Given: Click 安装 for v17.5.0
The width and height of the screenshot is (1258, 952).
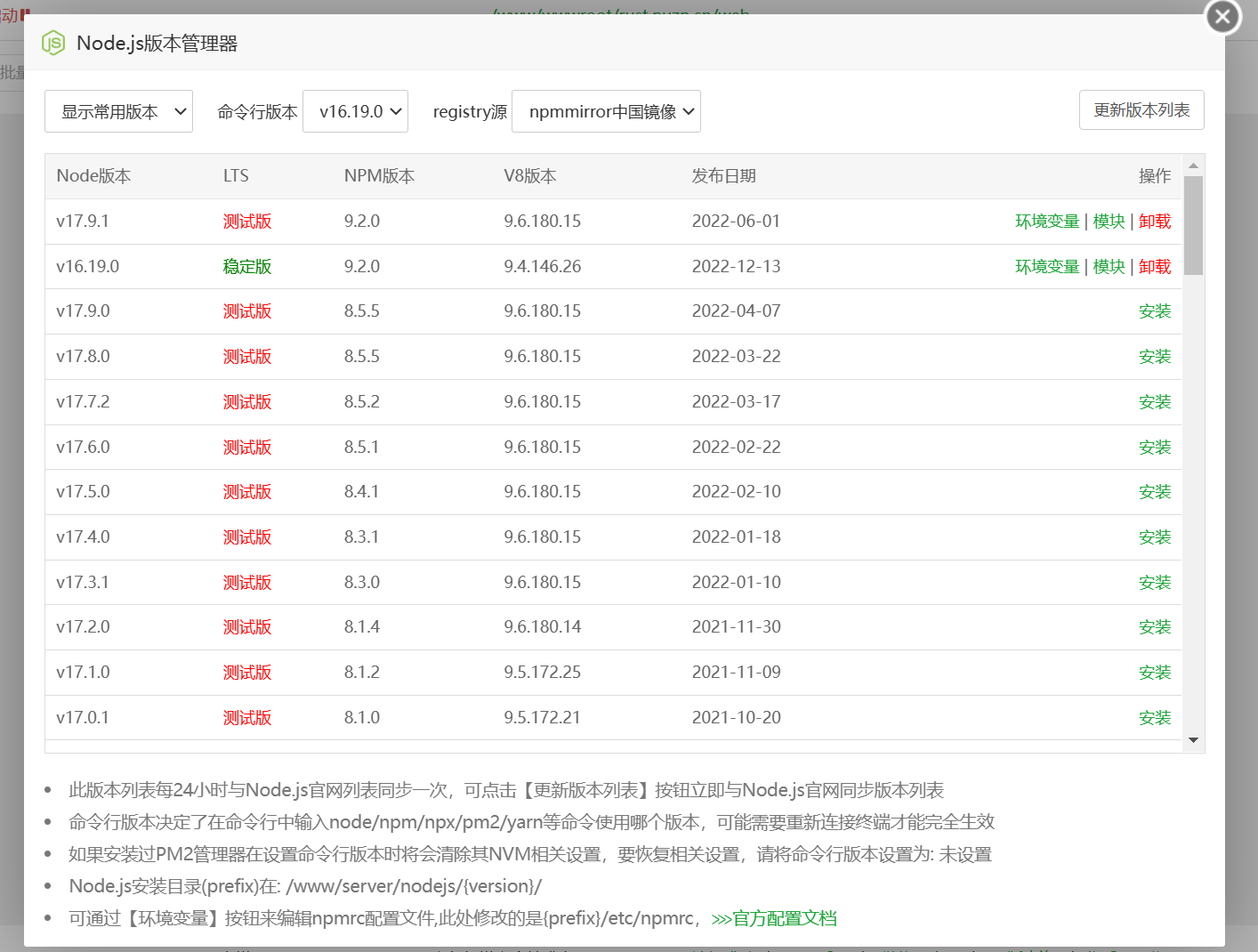Looking at the screenshot, I should [x=1155, y=492].
